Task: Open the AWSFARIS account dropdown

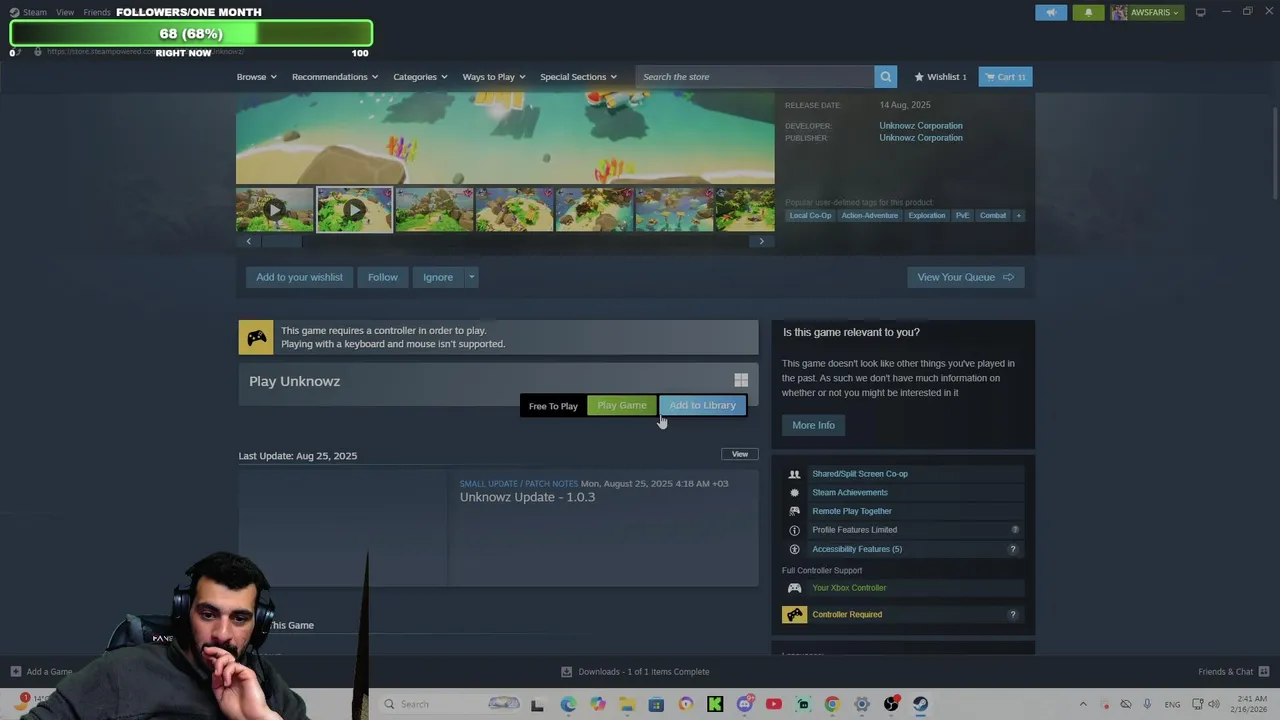Action: point(1146,12)
